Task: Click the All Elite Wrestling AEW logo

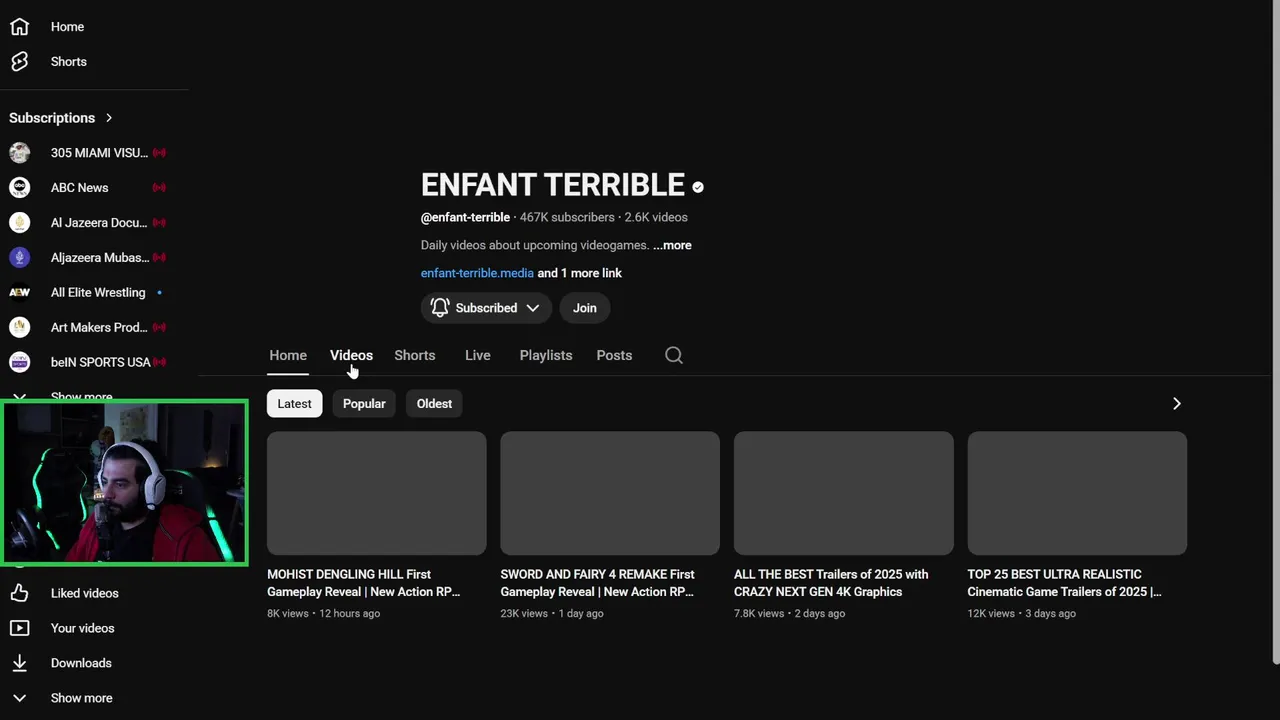Action: (19, 293)
